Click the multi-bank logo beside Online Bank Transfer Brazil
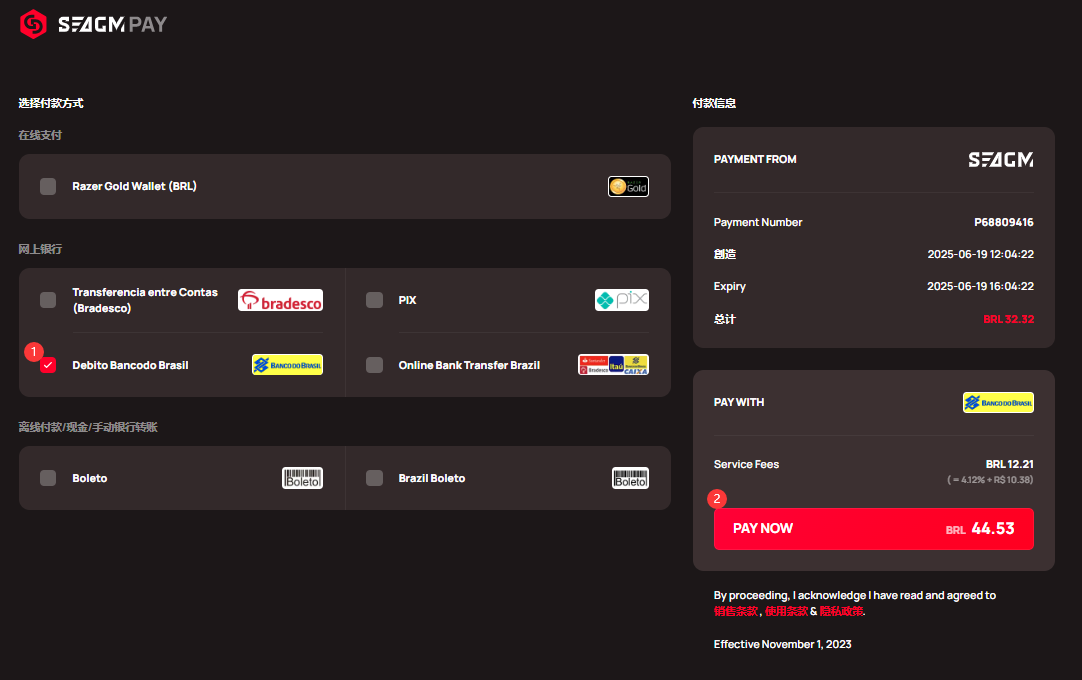1082x680 pixels. pos(613,365)
